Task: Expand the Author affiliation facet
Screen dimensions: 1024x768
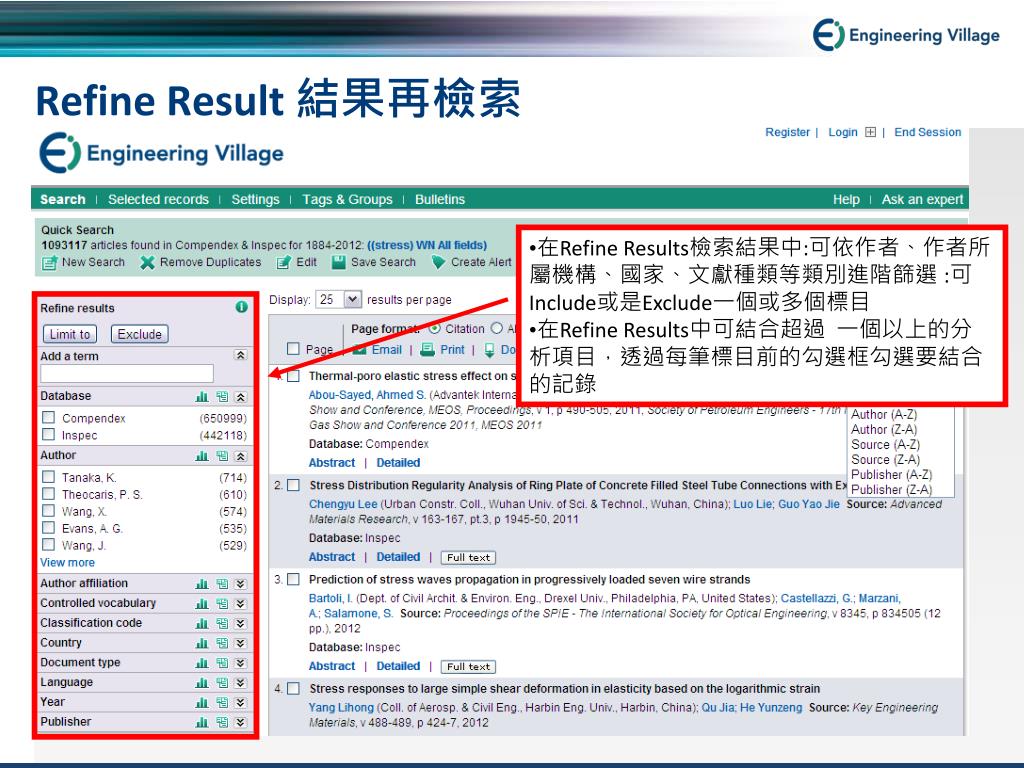Action: [x=240, y=584]
